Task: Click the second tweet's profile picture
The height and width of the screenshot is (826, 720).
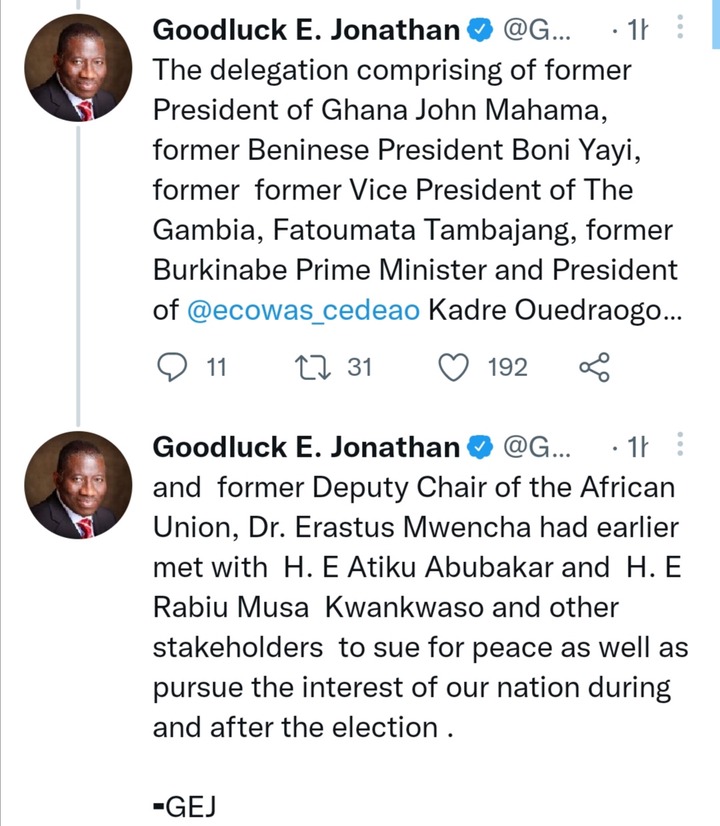Action: tap(78, 485)
